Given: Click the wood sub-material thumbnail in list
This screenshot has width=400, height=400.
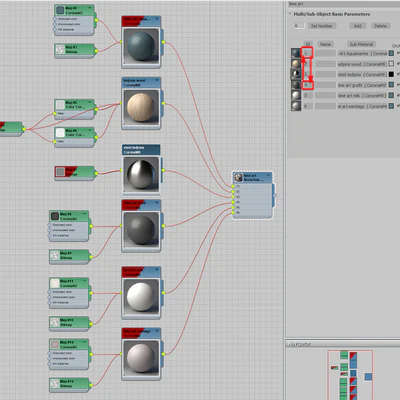Looking at the screenshot, I should click(296, 64).
